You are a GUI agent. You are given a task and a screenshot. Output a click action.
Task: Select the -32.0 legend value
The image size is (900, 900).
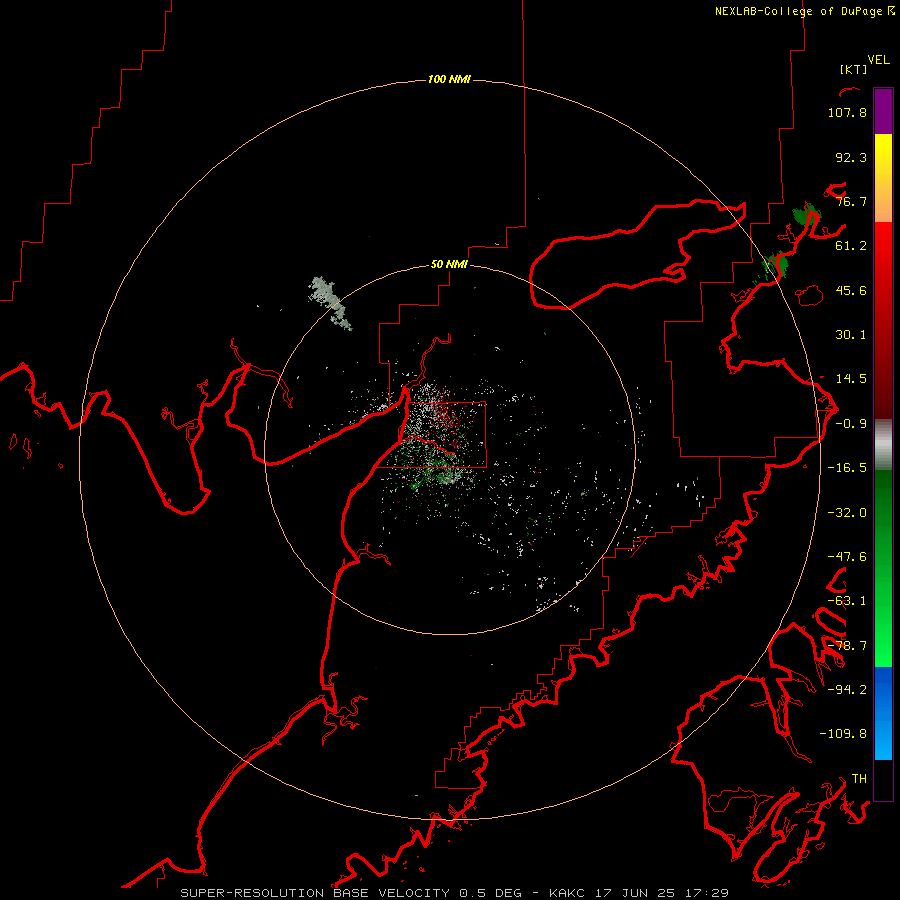pyautogui.click(x=847, y=513)
